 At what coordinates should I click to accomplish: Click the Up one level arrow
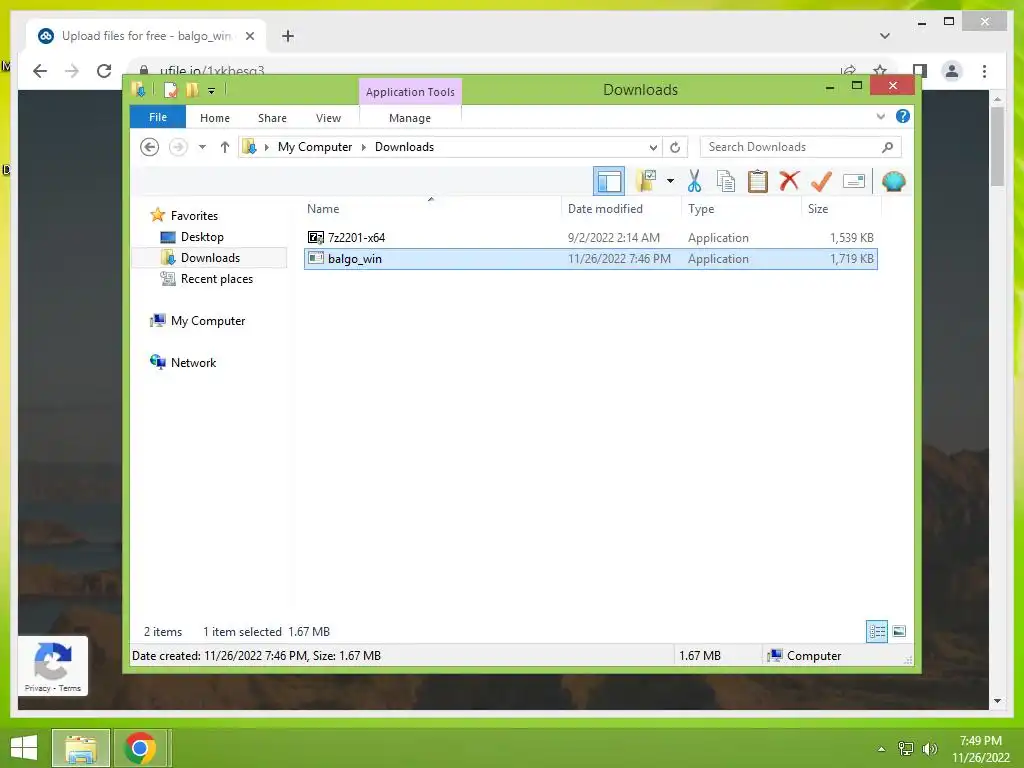point(225,147)
